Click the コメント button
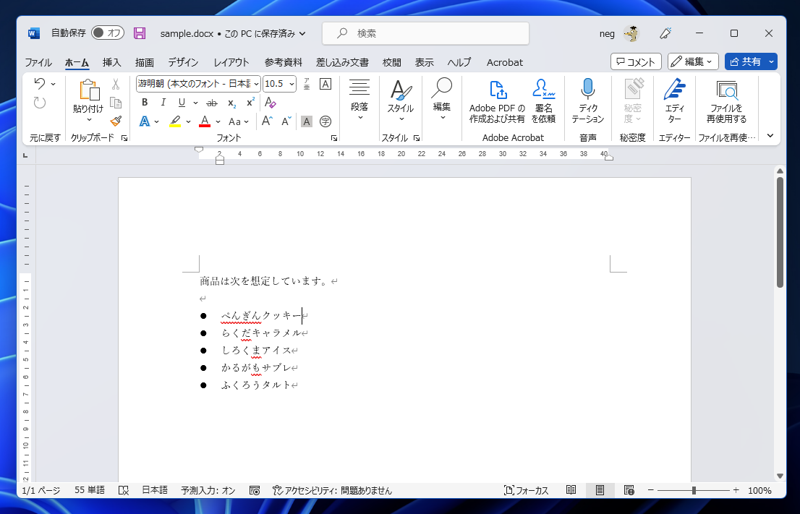Image resolution: width=800 pixels, height=514 pixels. tap(636, 62)
